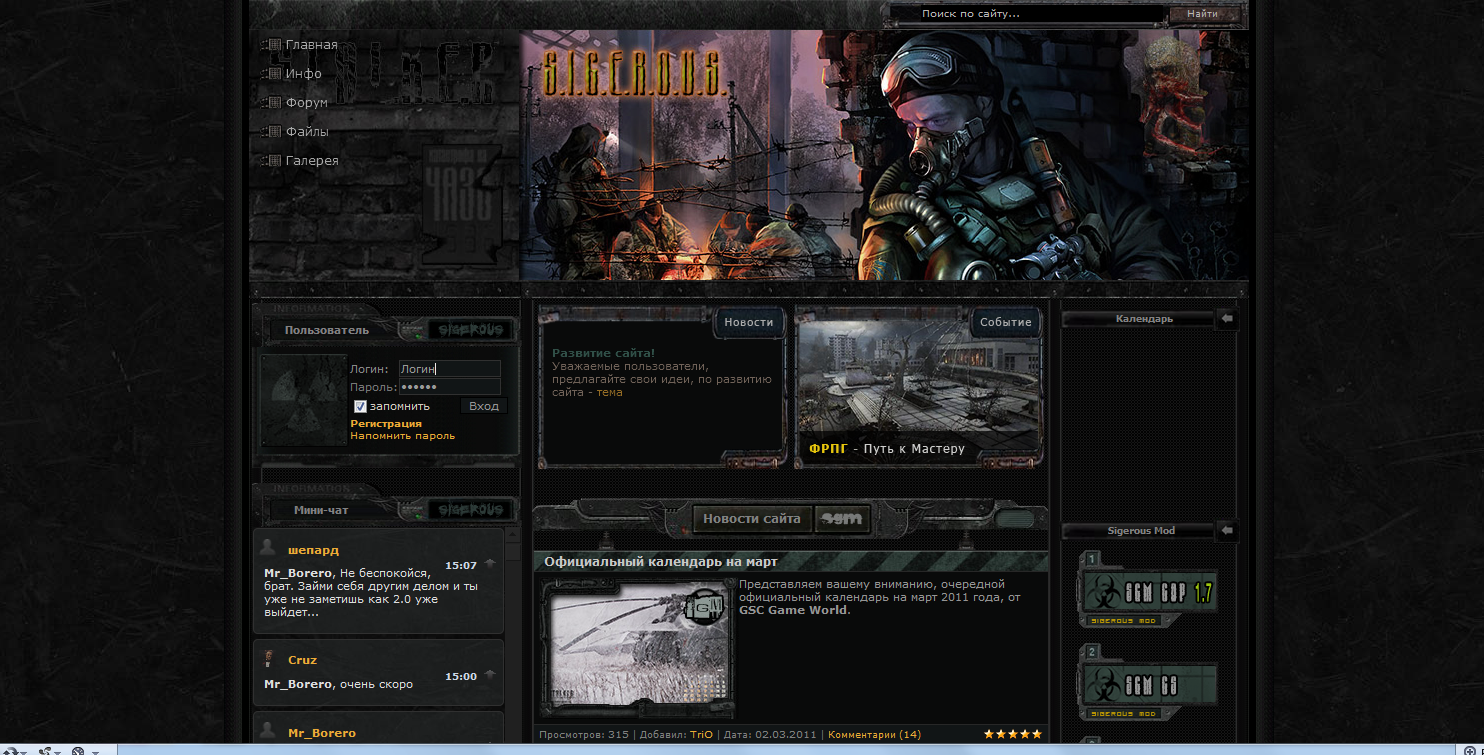Collapse the Sigerous Mod panel arrow

[1227, 530]
